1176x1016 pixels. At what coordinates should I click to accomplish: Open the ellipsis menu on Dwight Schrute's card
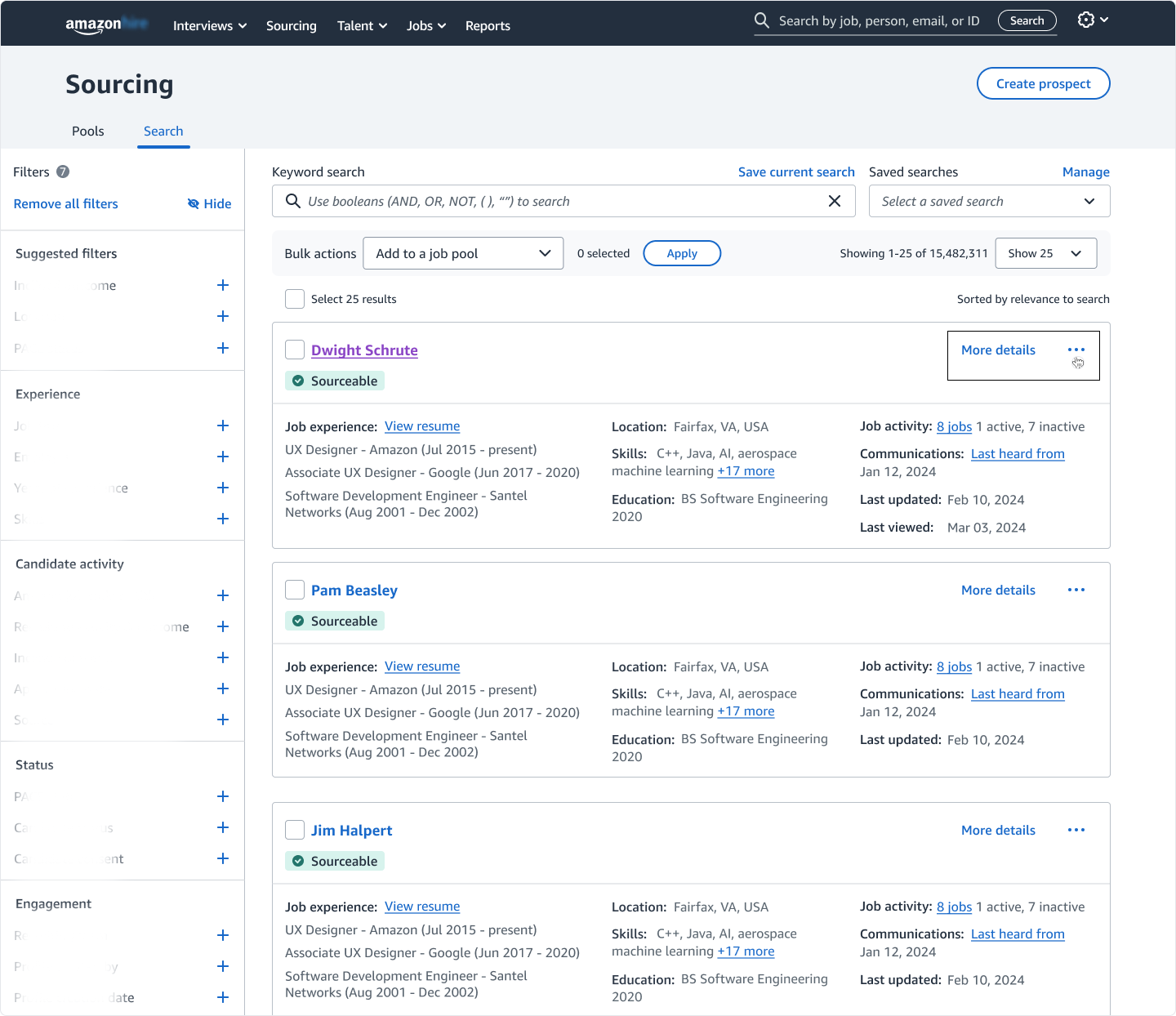click(1076, 350)
